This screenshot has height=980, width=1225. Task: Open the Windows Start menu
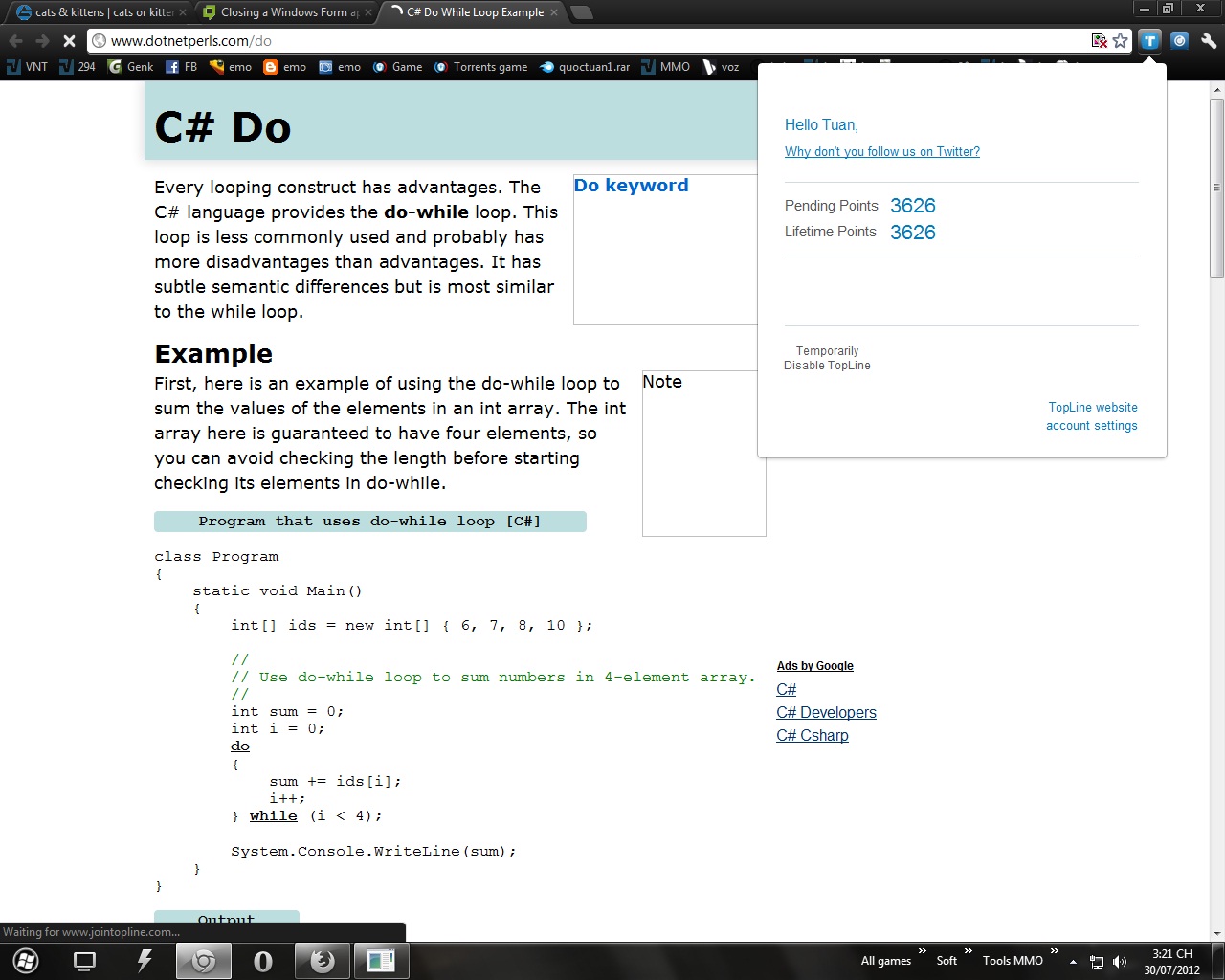pyautogui.click(x=26, y=961)
